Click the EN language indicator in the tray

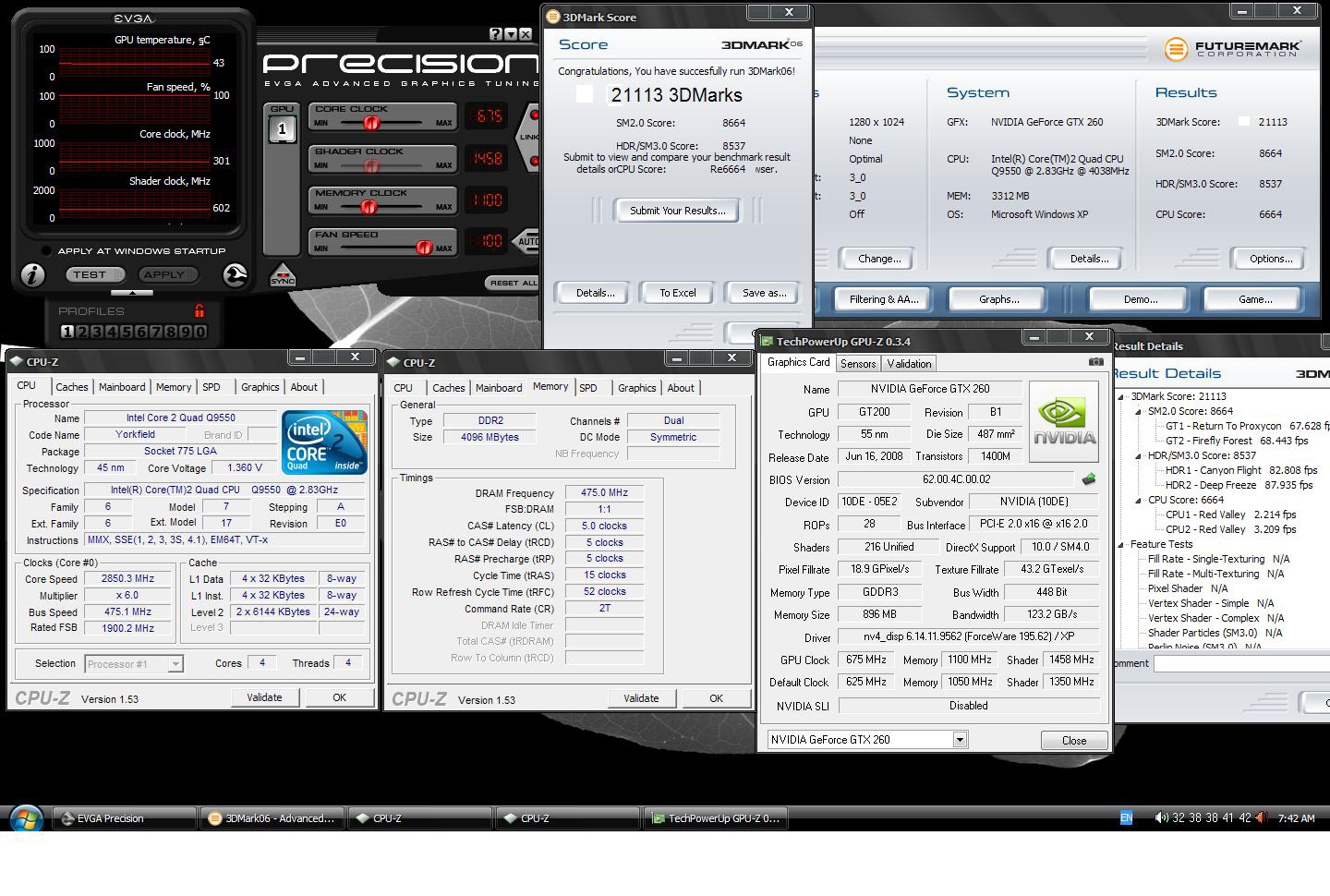[x=1126, y=817]
